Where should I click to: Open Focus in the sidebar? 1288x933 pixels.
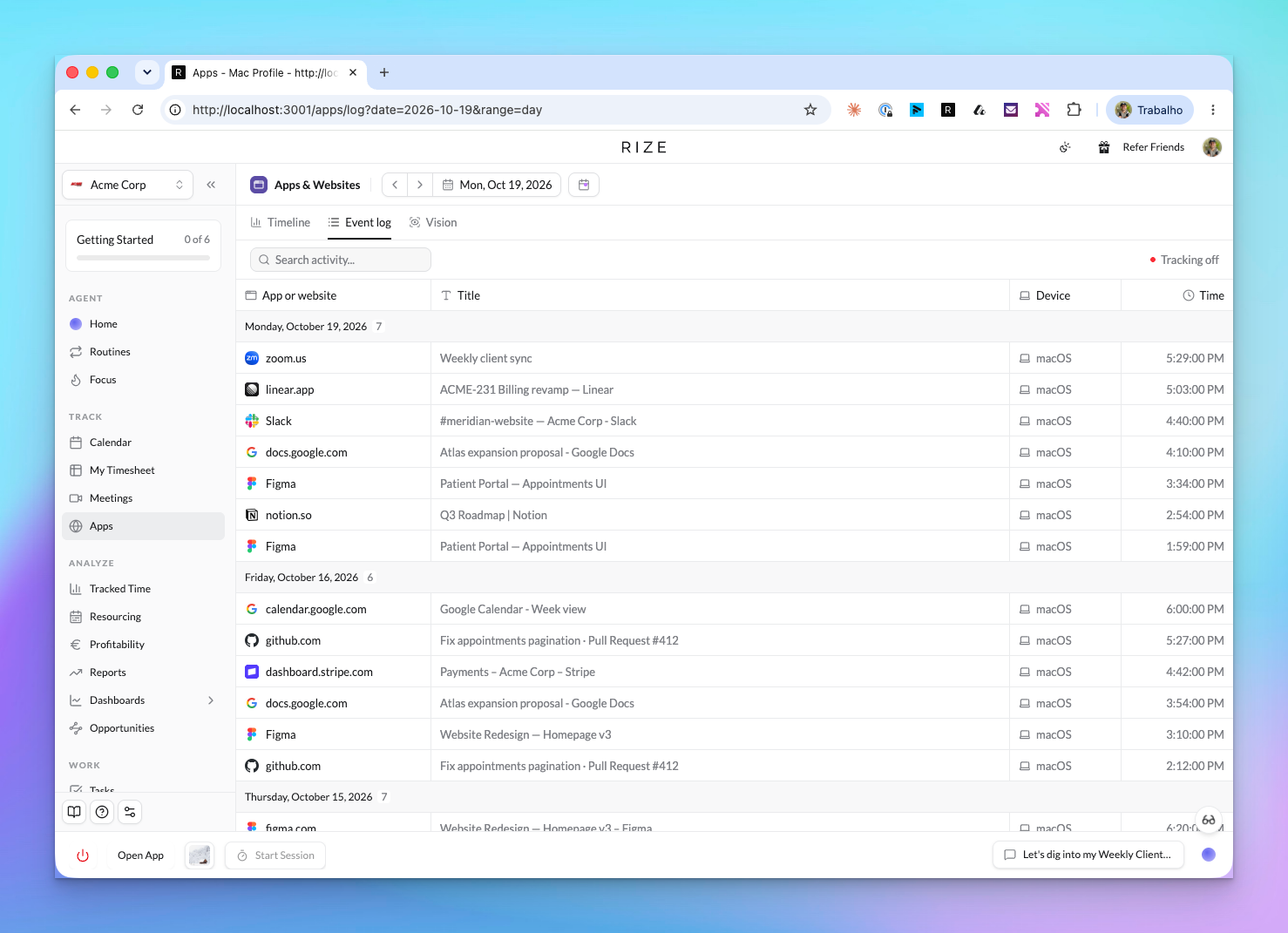[143, 380]
